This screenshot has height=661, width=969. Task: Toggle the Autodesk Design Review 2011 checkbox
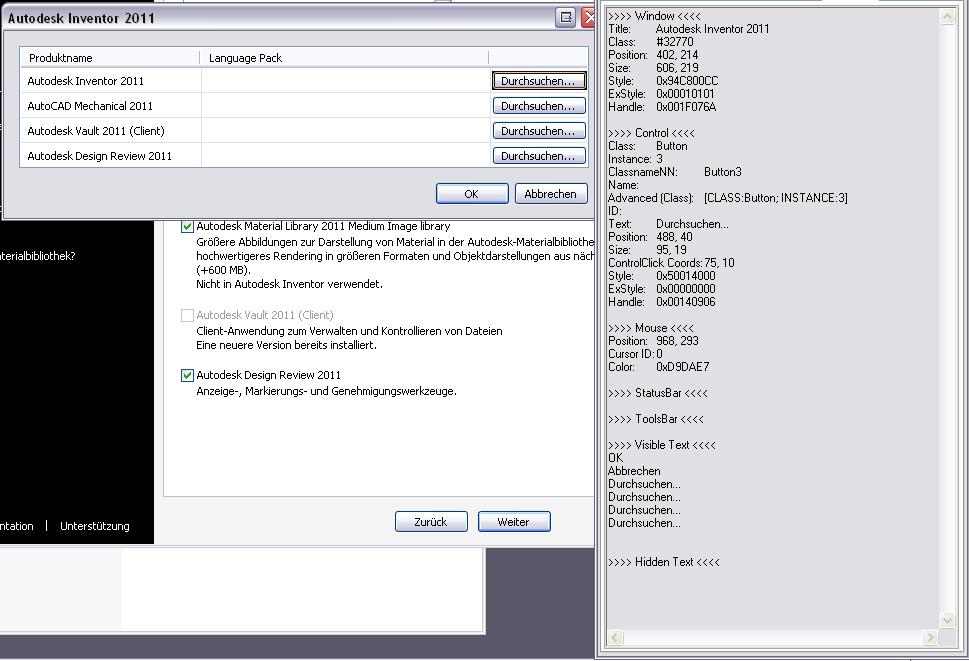[187, 376]
